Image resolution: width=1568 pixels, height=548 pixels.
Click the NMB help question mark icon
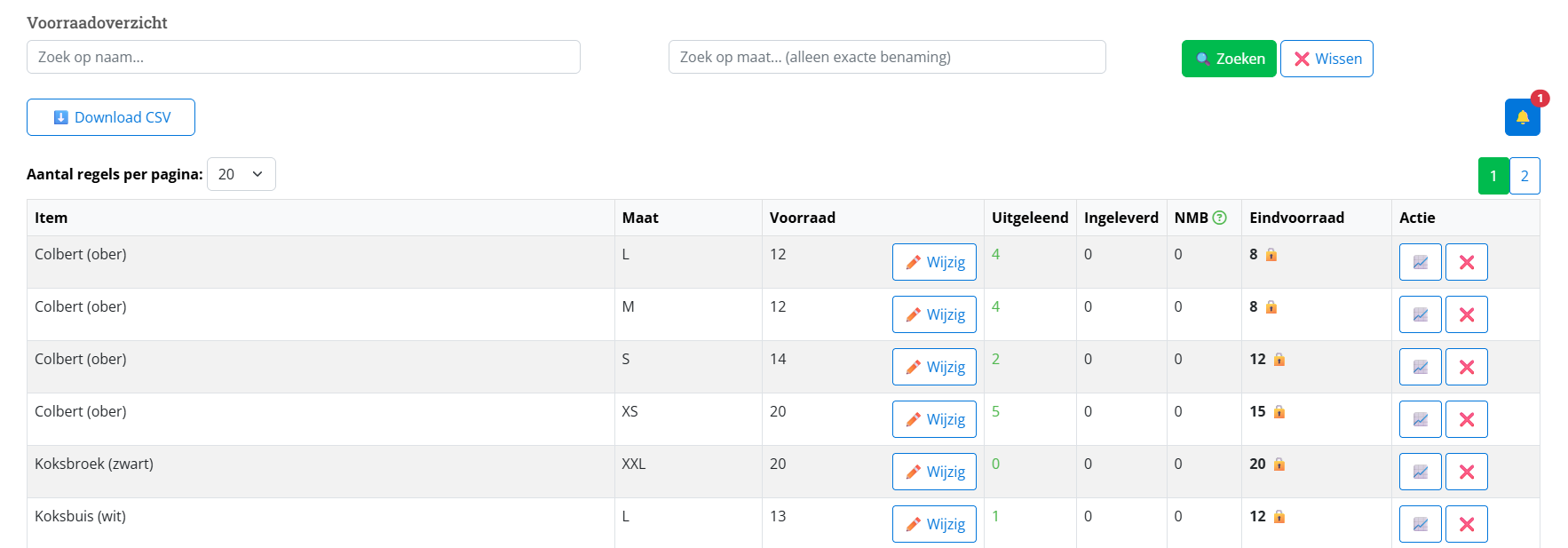[1220, 218]
